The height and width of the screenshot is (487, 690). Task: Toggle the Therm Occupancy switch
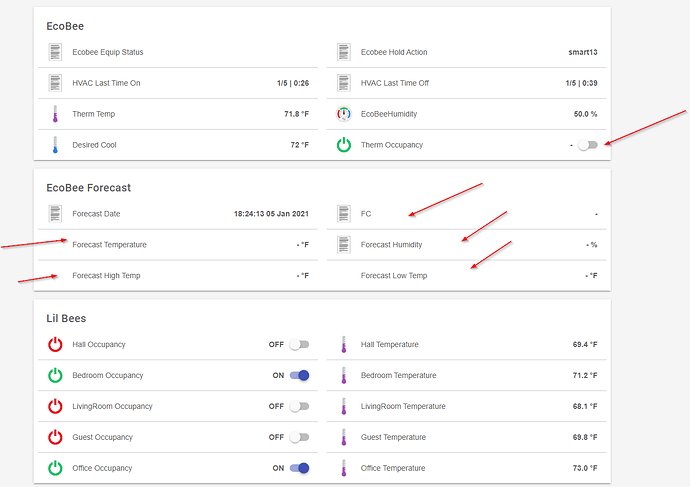[x=587, y=145]
